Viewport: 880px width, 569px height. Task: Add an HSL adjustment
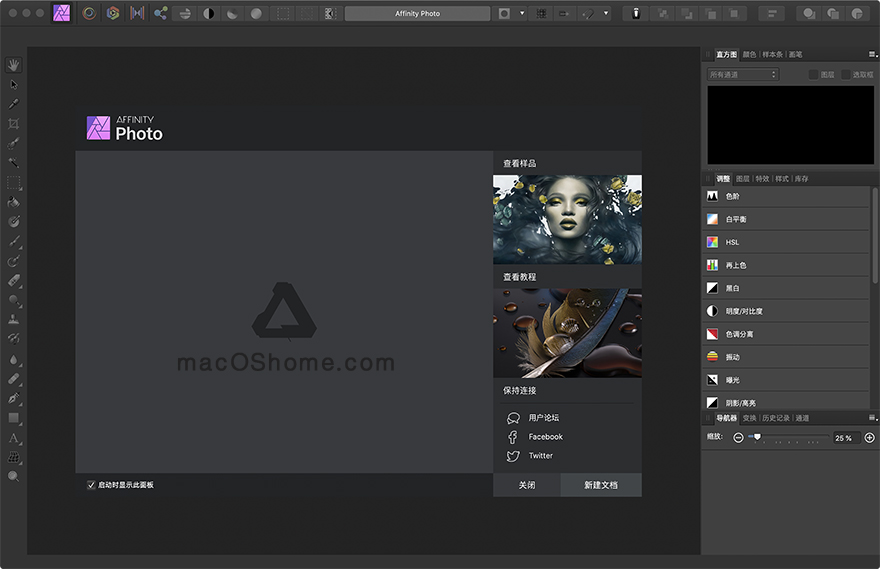[x=786, y=242]
